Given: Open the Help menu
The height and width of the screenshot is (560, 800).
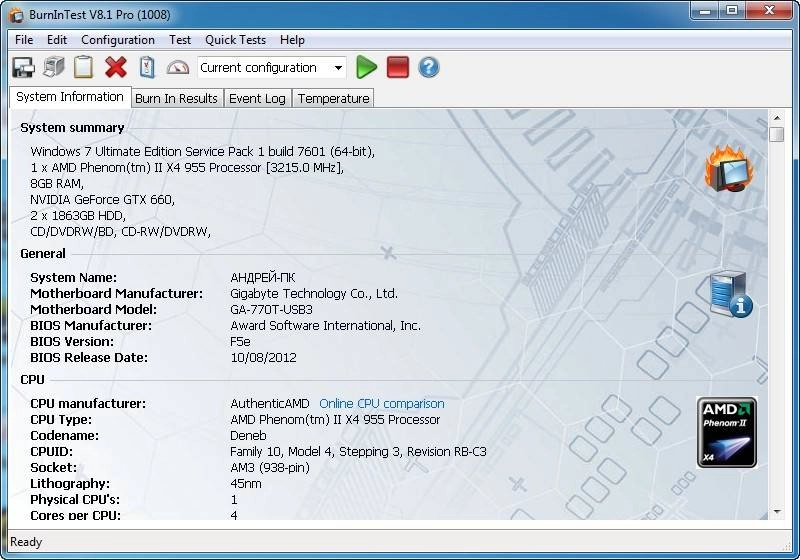Looking at the screenshot, I should pos(292,40).
